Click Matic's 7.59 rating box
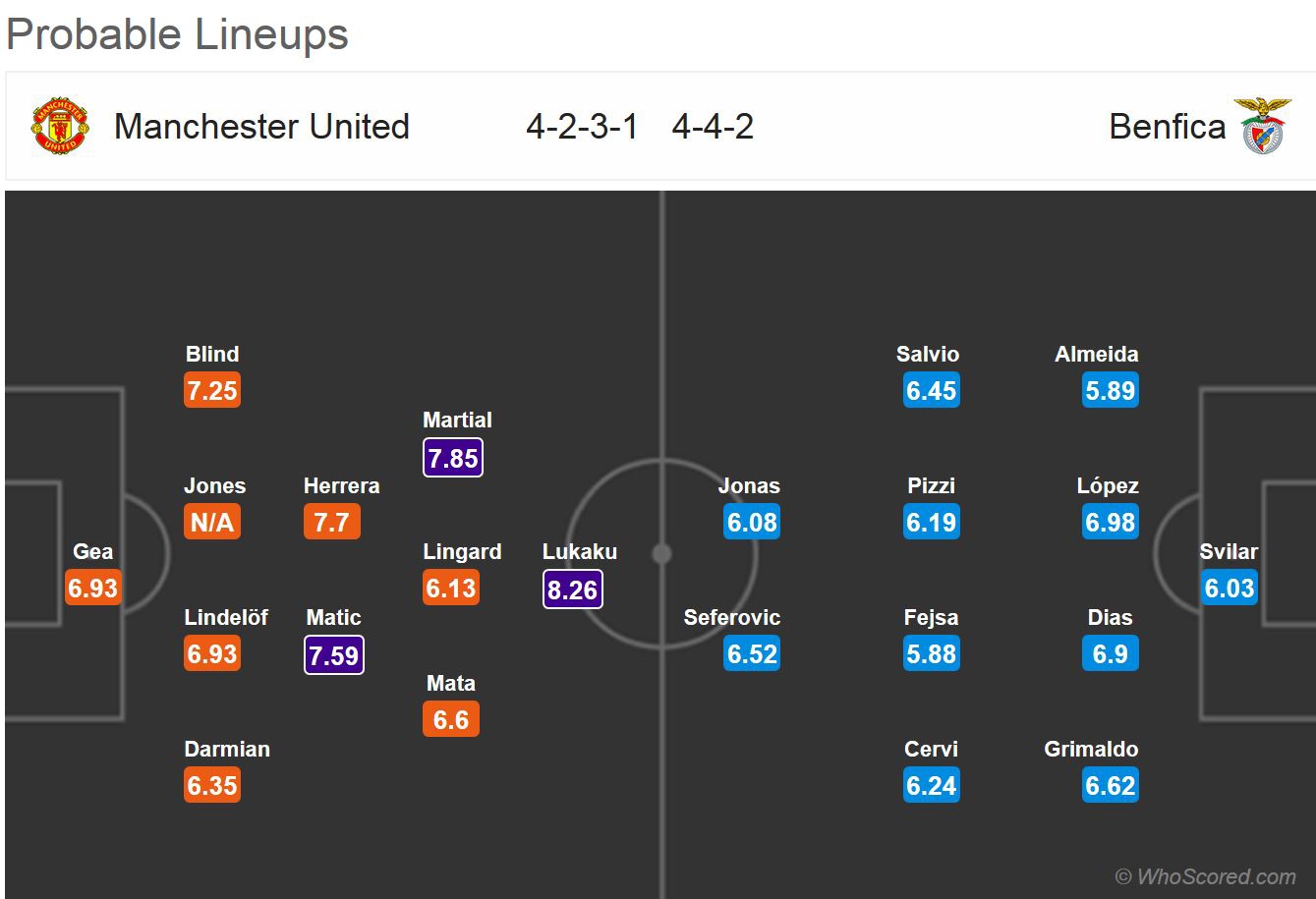This screenshot has height=899, width=1316. click(334, 654)
